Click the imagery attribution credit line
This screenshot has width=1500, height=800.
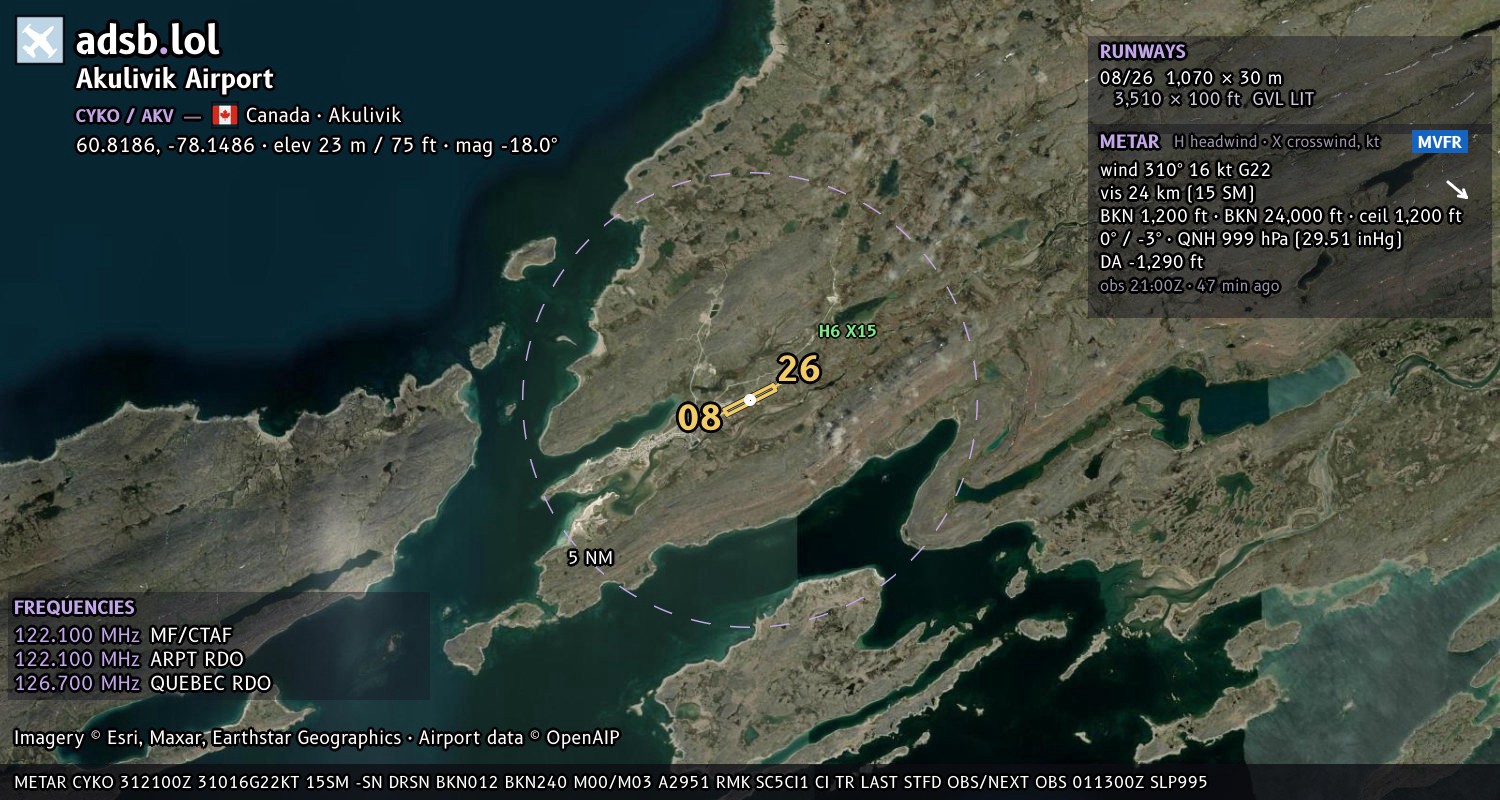point(317,738)
